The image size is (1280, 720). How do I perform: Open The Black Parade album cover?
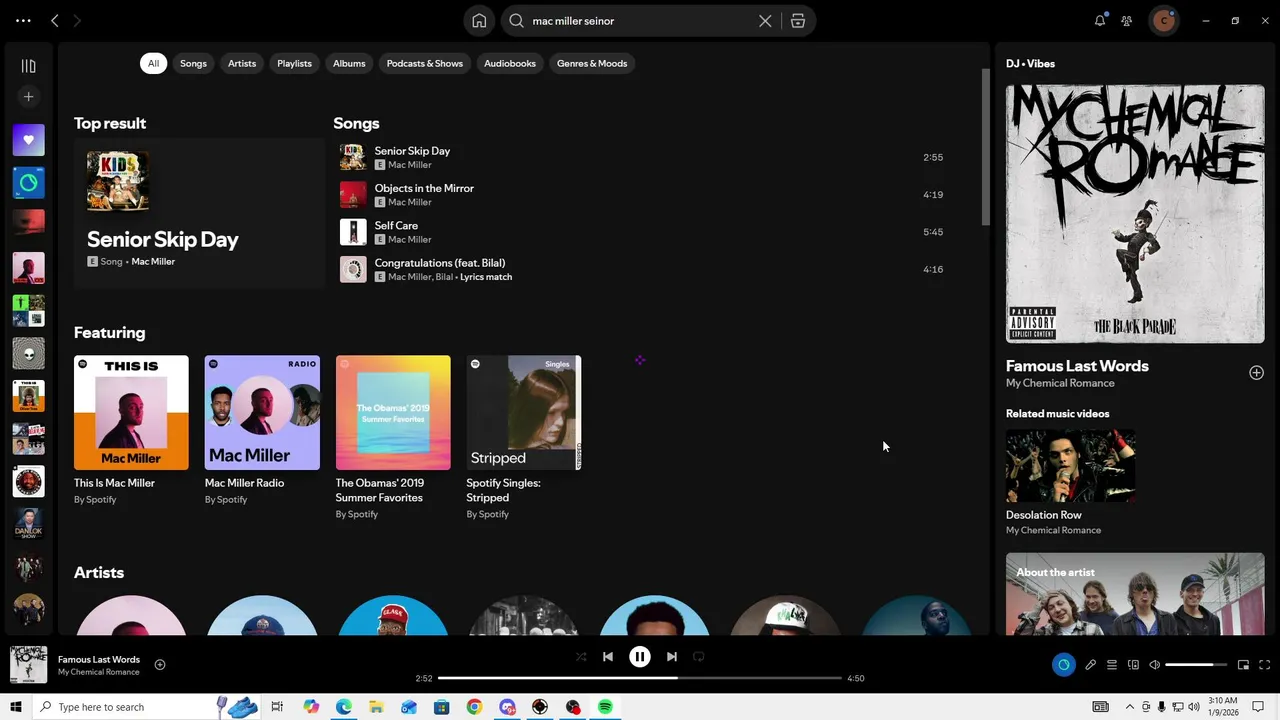1135,214
